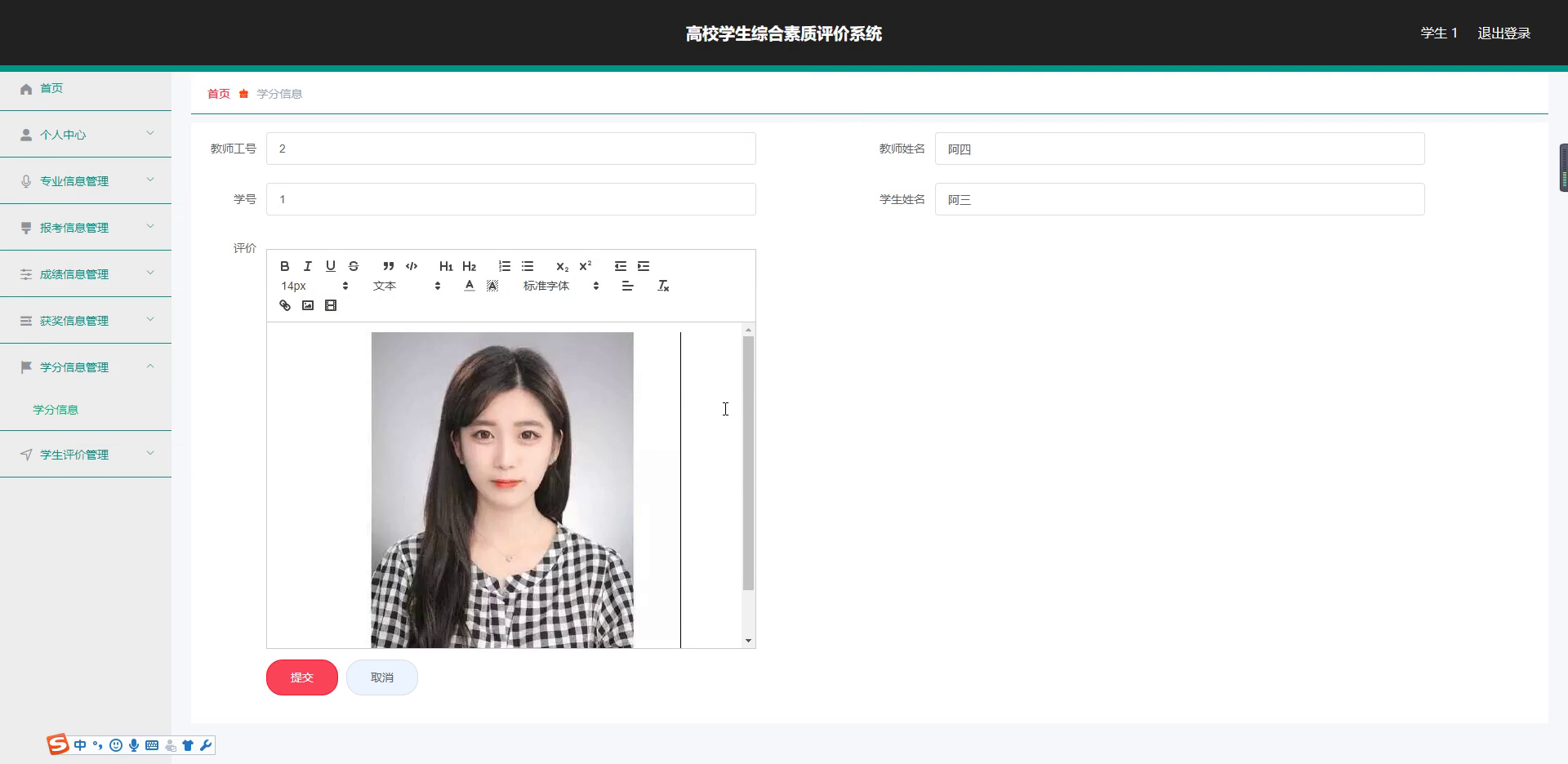The height and width of the screenshot is (764, 1568).
Task: Cancel the form with 取消 button
Action: (382, 677)
